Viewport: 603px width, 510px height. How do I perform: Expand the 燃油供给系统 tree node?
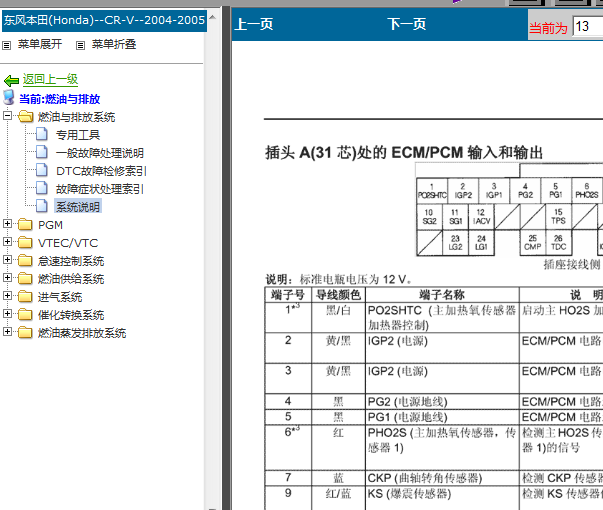point(7,277)
